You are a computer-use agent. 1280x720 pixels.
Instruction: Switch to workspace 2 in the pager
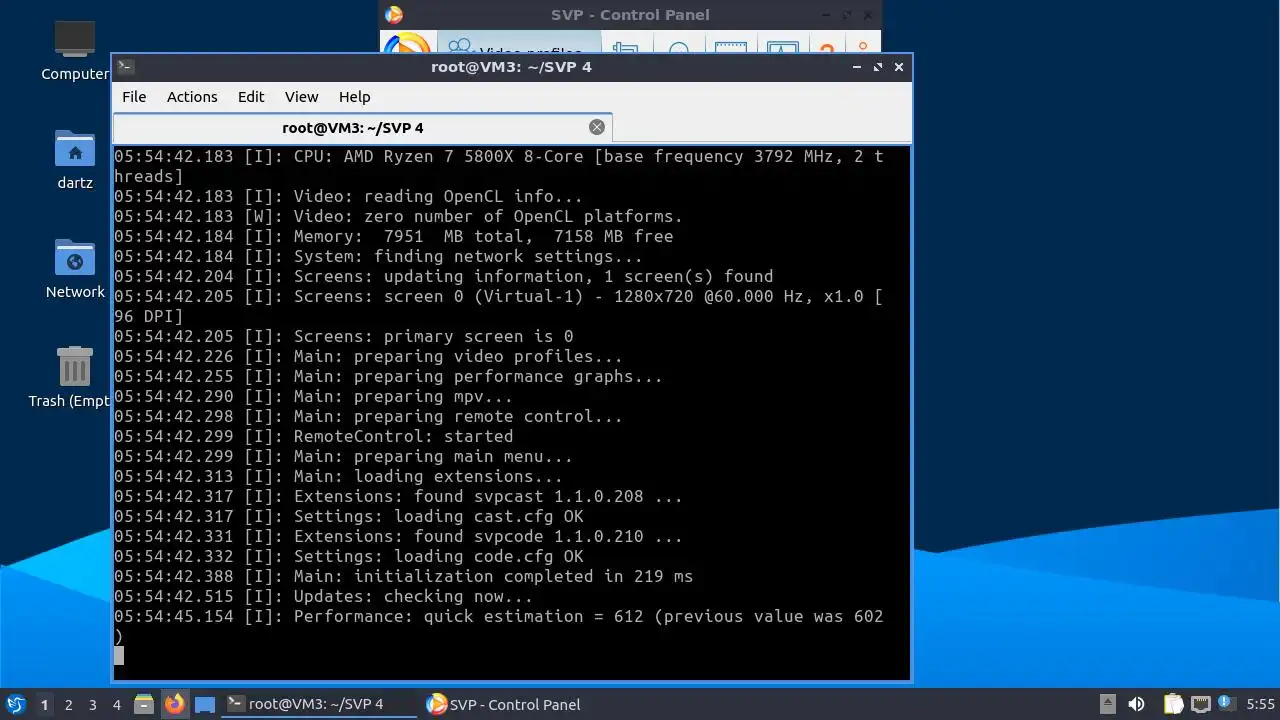pyautogui.click(x=68, y=705)
